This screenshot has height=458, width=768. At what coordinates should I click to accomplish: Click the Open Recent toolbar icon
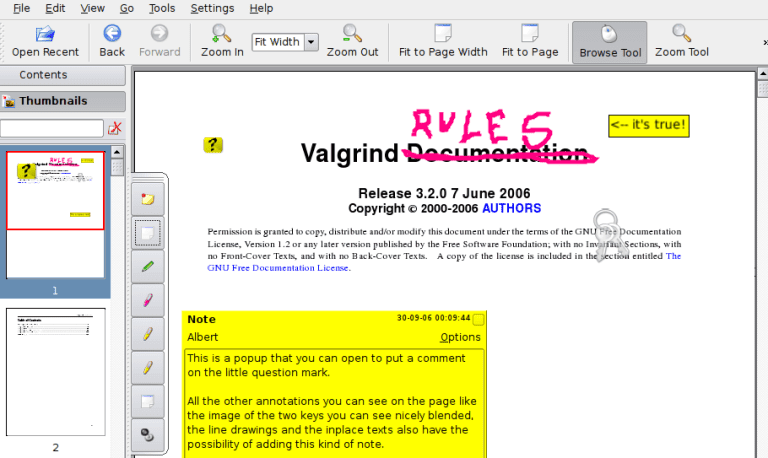[45, 41]
